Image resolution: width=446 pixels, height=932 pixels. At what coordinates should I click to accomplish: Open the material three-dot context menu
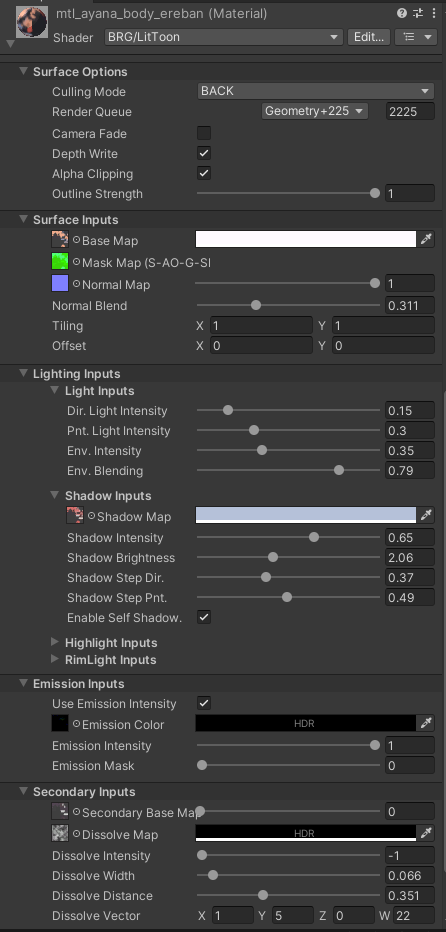pyautogui.click(x=434, y=13)
